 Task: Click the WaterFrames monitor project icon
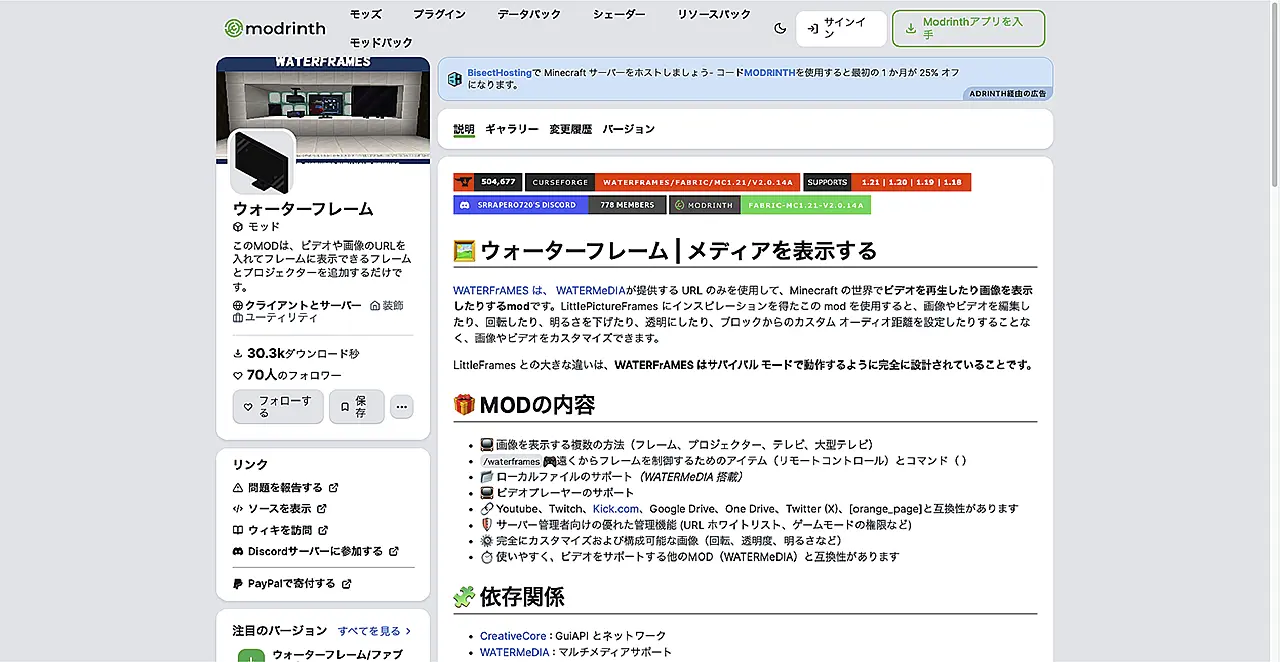pyautogui.click(x=263, y=162)
